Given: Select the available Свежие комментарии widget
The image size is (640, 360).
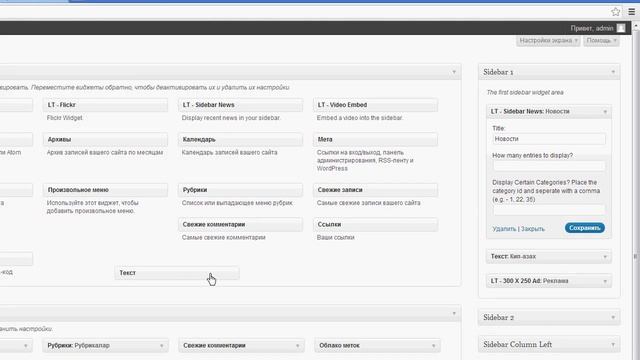Looking at the screenshot, I should point(240,225).
